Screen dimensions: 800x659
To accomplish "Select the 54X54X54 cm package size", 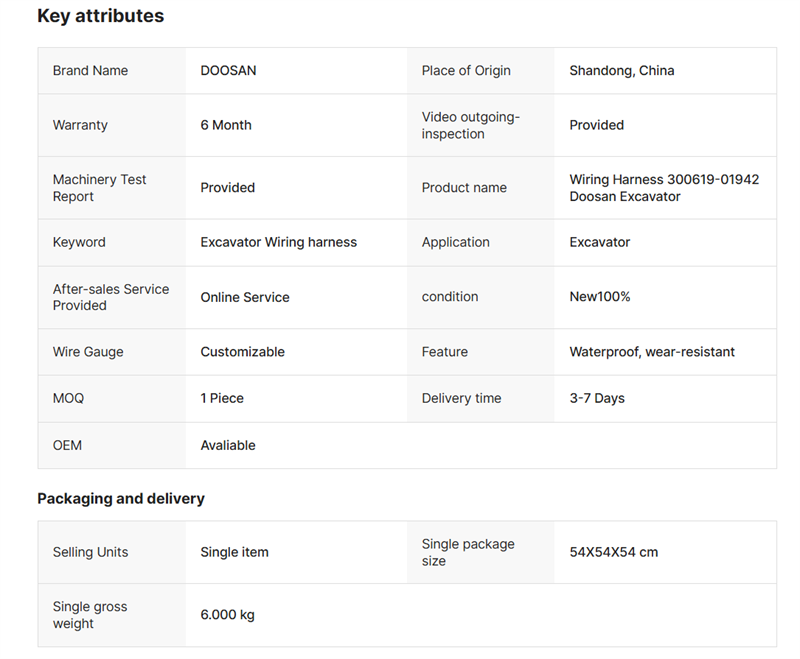I will 613,552.
